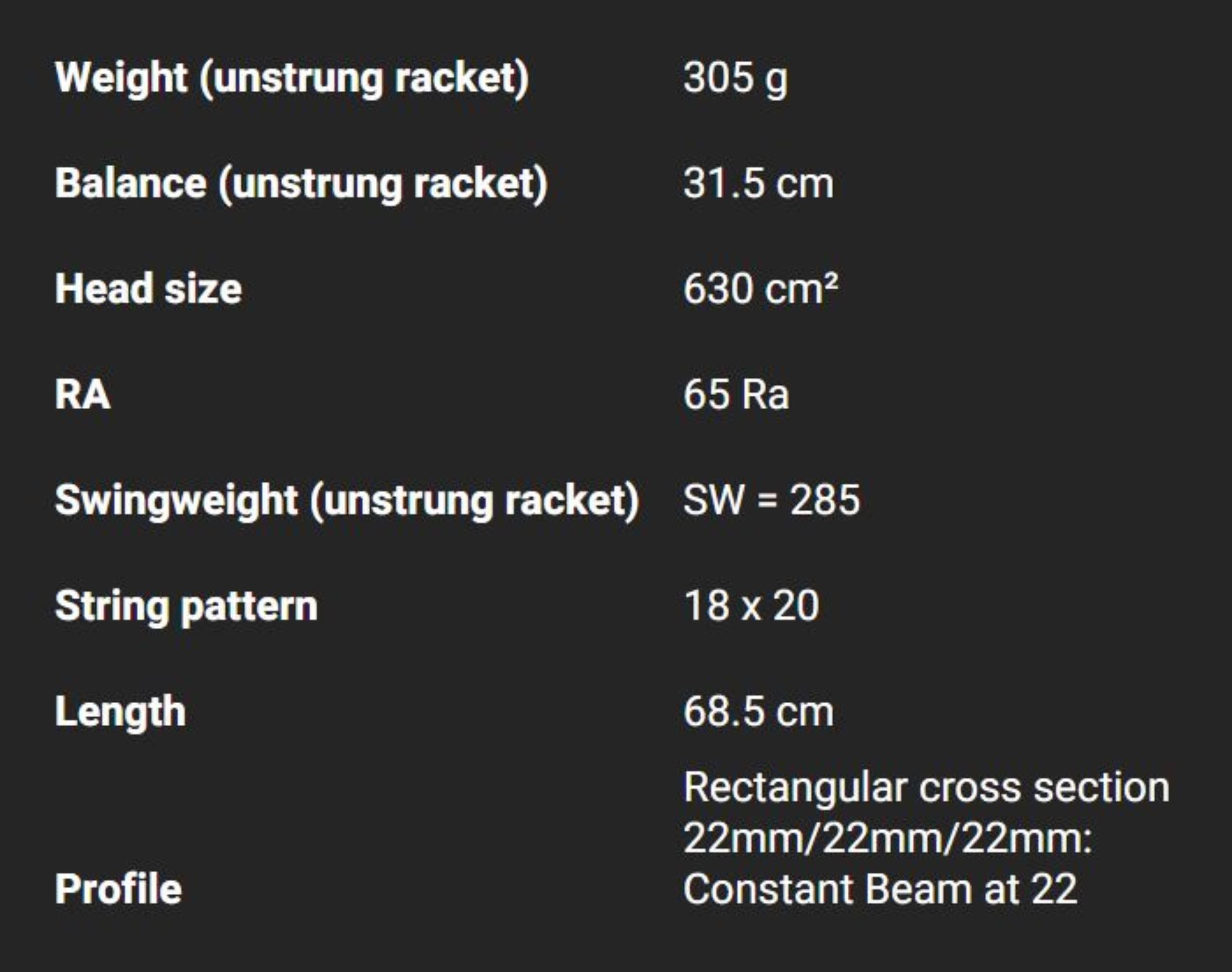Click the Length row label
Screen dimensions: 1232x972
click(120, 712)
